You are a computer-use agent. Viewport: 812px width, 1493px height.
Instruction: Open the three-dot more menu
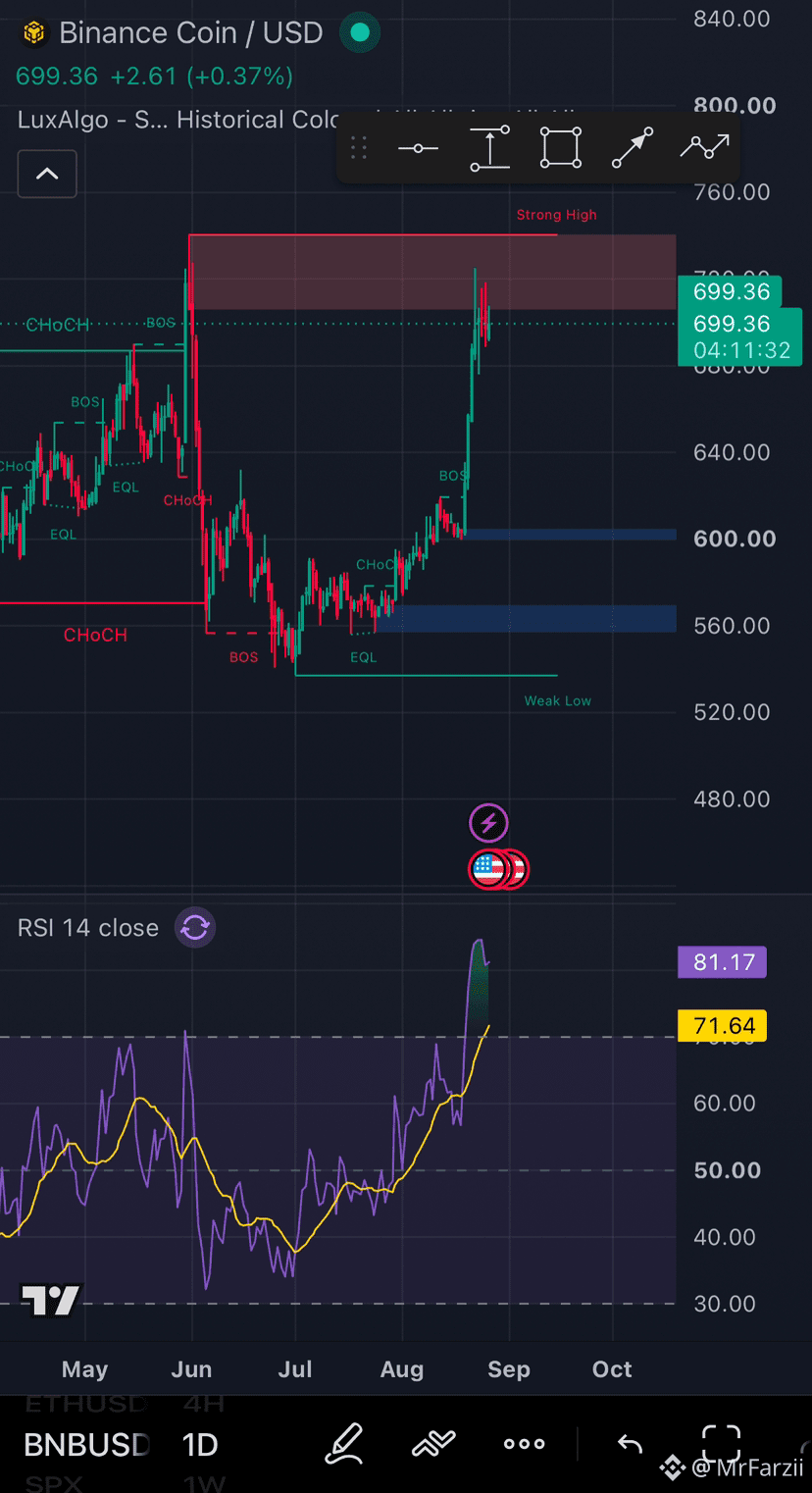point(525,1444)
